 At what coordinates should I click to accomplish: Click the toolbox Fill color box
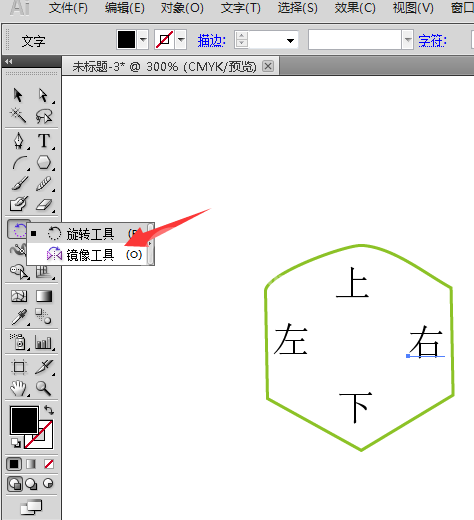tap(24, 420)
